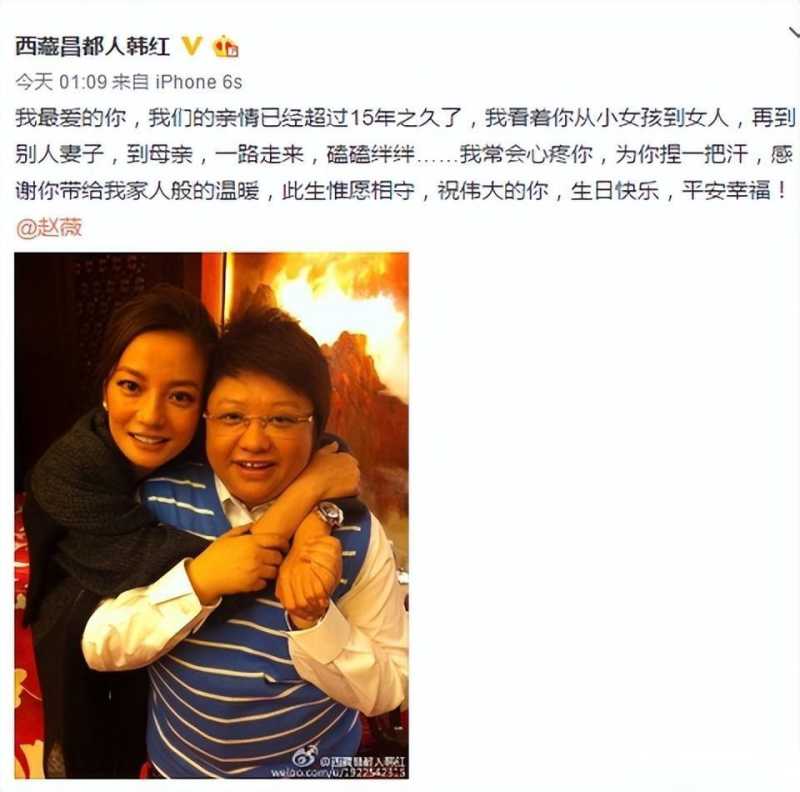Image resolution: width=800 pixels, height=792 pixels.
Task: Click the weibo.com/u watermark URL text
Action: pos(337,772)
